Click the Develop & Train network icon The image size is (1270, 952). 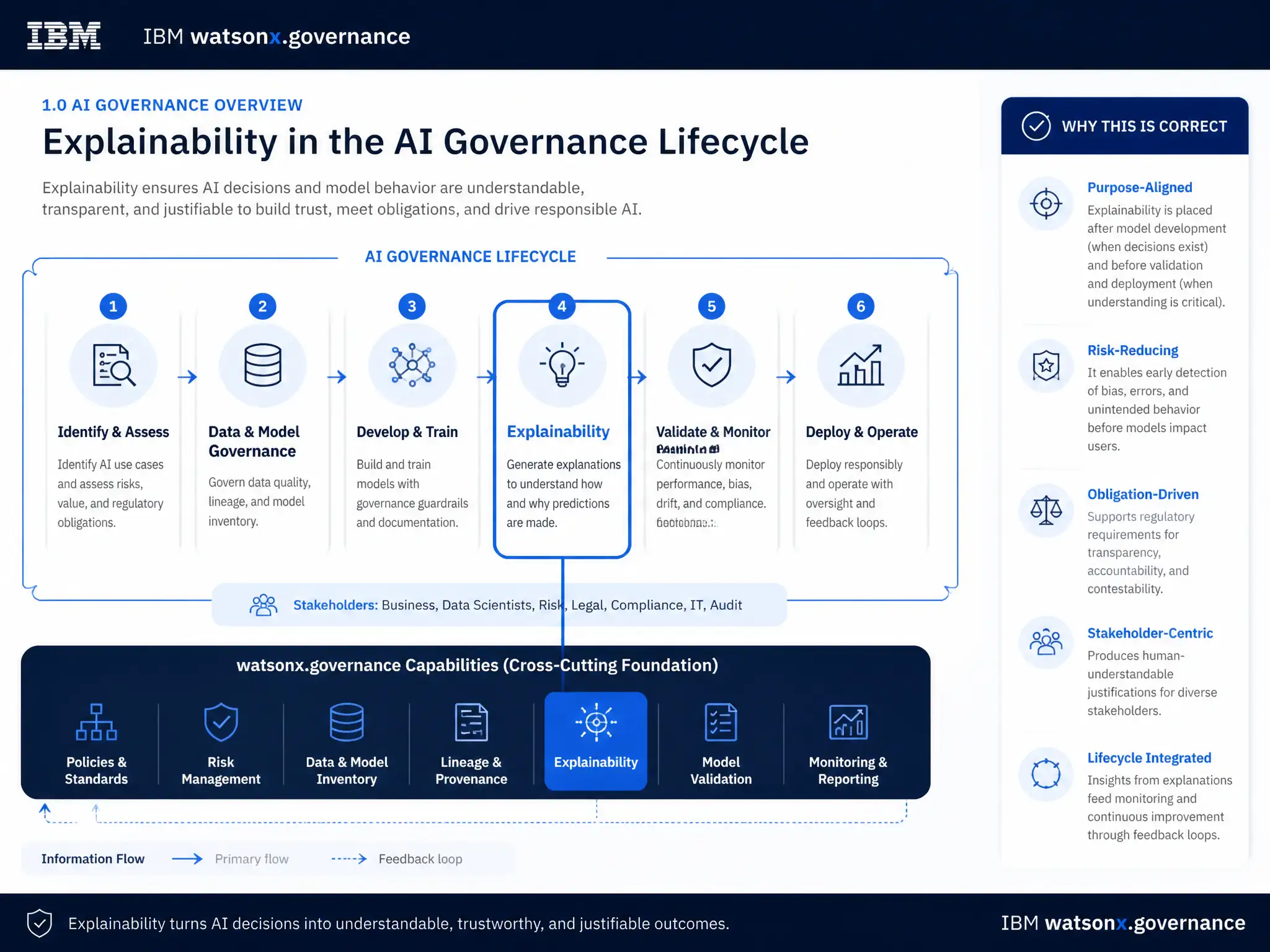[412, 365]
